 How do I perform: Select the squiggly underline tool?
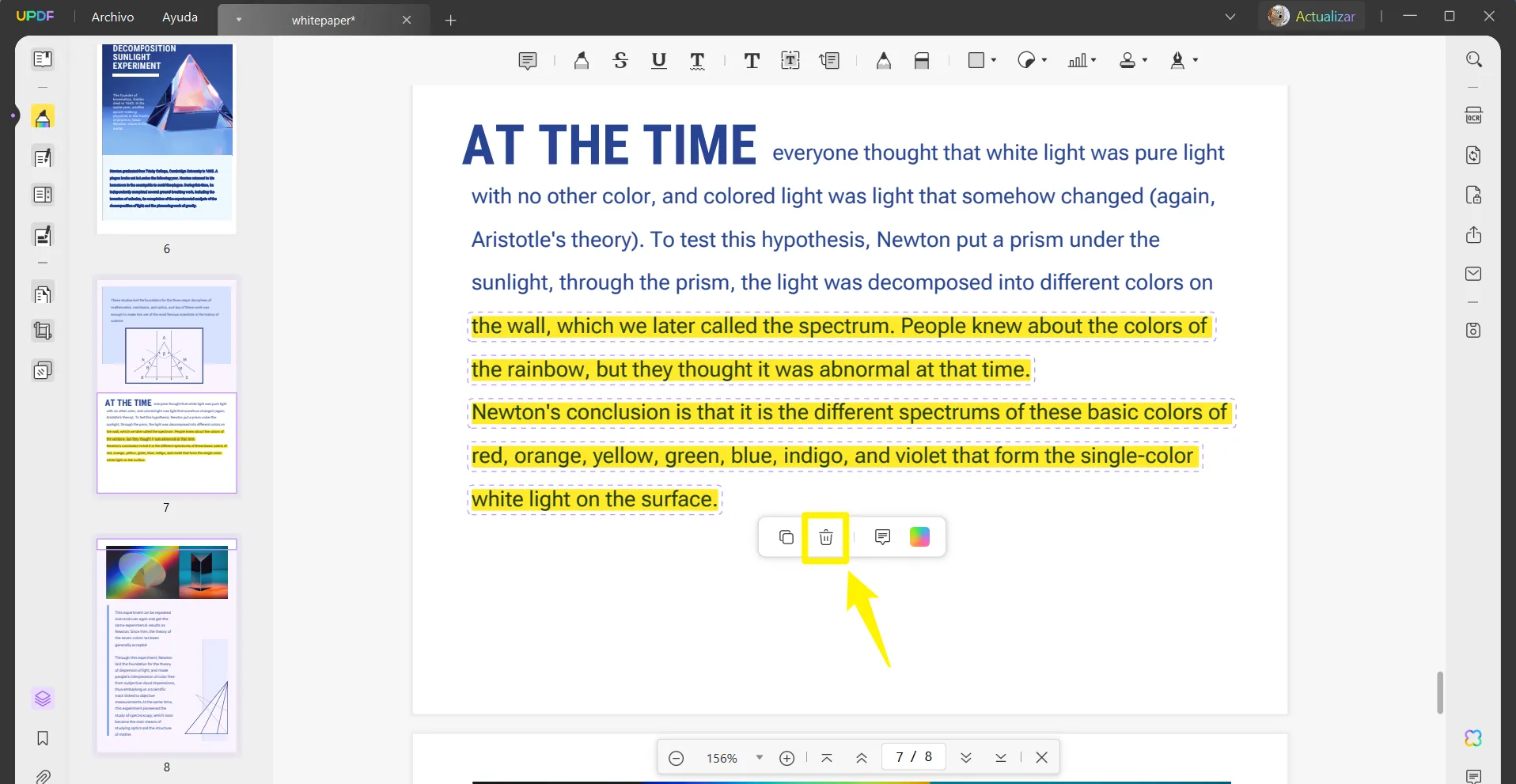coord(697,61)
